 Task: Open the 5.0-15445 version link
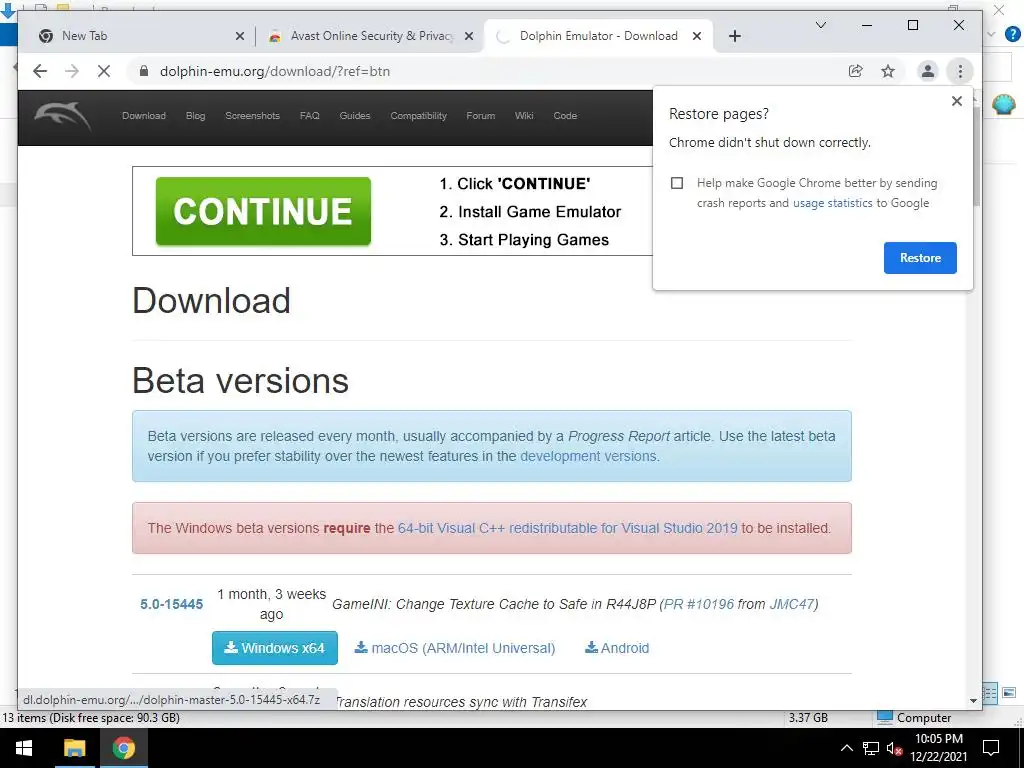click(x=171, y=604)
